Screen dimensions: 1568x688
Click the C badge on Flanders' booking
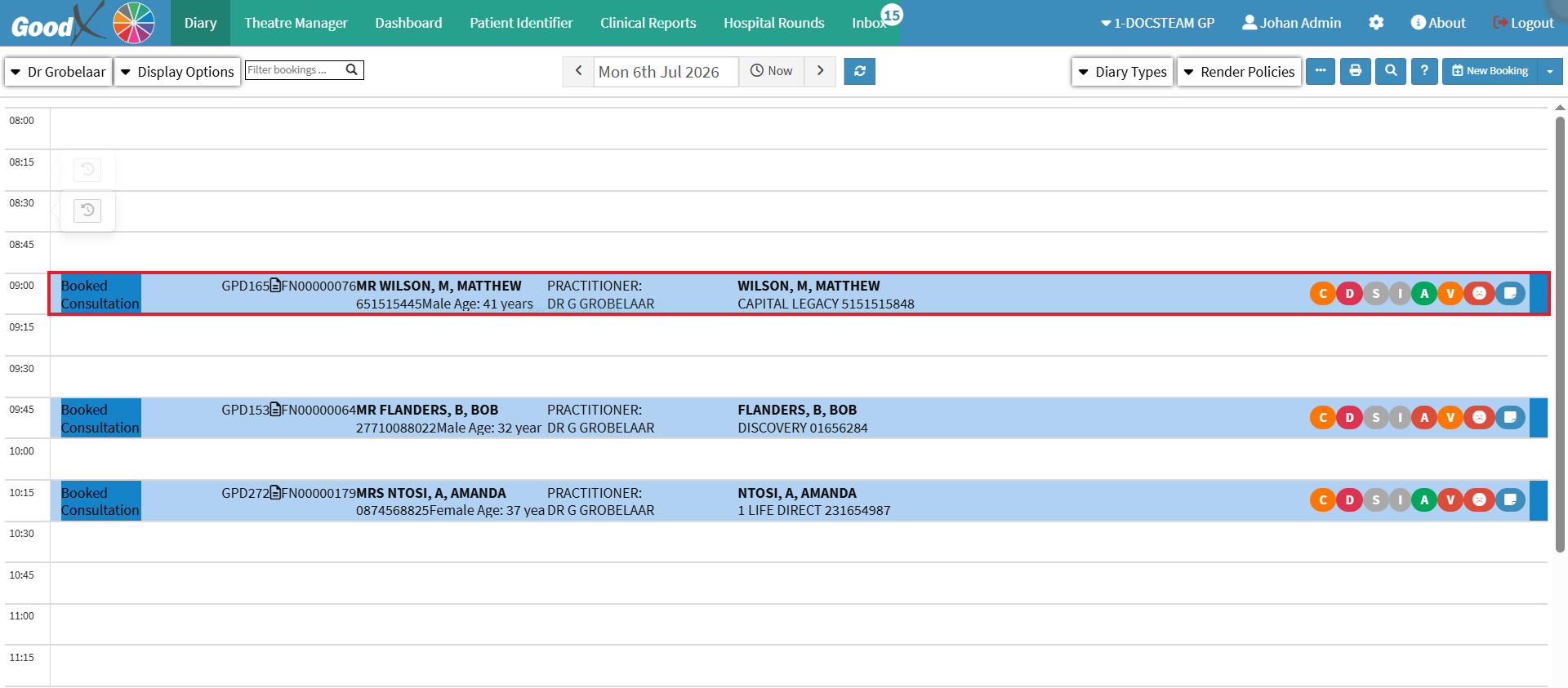coord(1323,418)
